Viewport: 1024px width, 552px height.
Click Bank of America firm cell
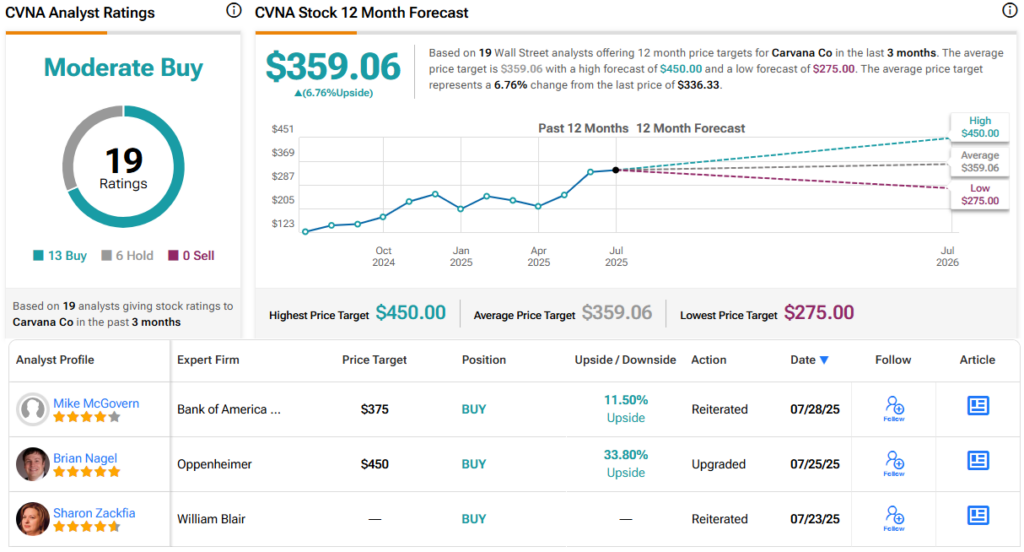click(229, 410)
